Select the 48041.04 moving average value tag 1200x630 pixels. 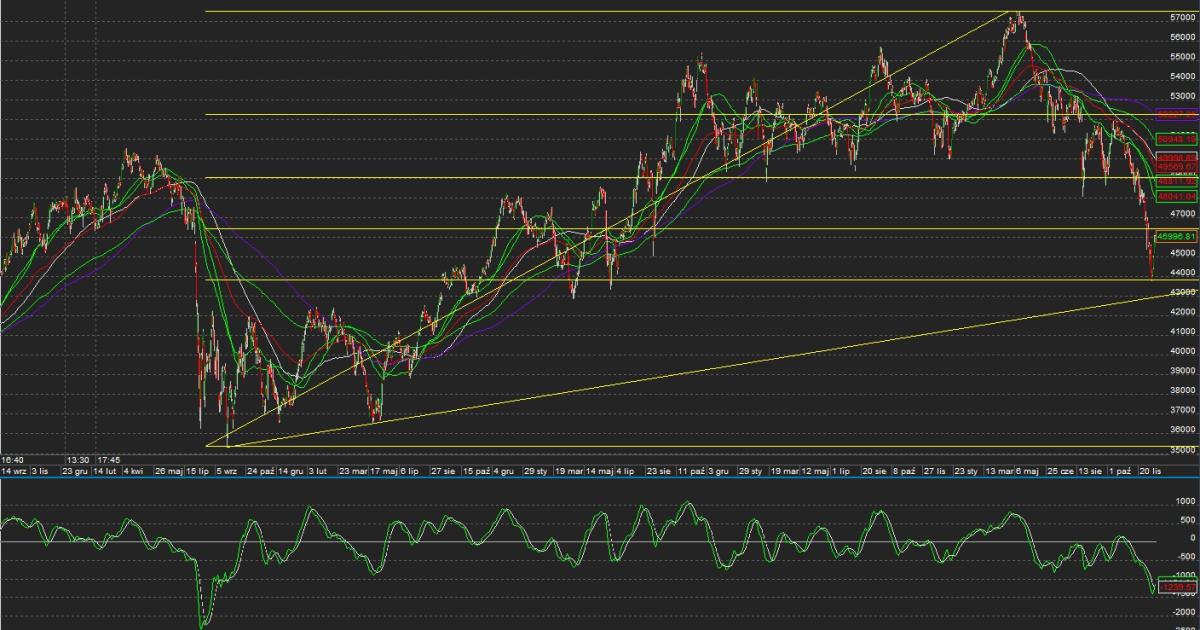pyautogui.click(x=1176, y=198)
